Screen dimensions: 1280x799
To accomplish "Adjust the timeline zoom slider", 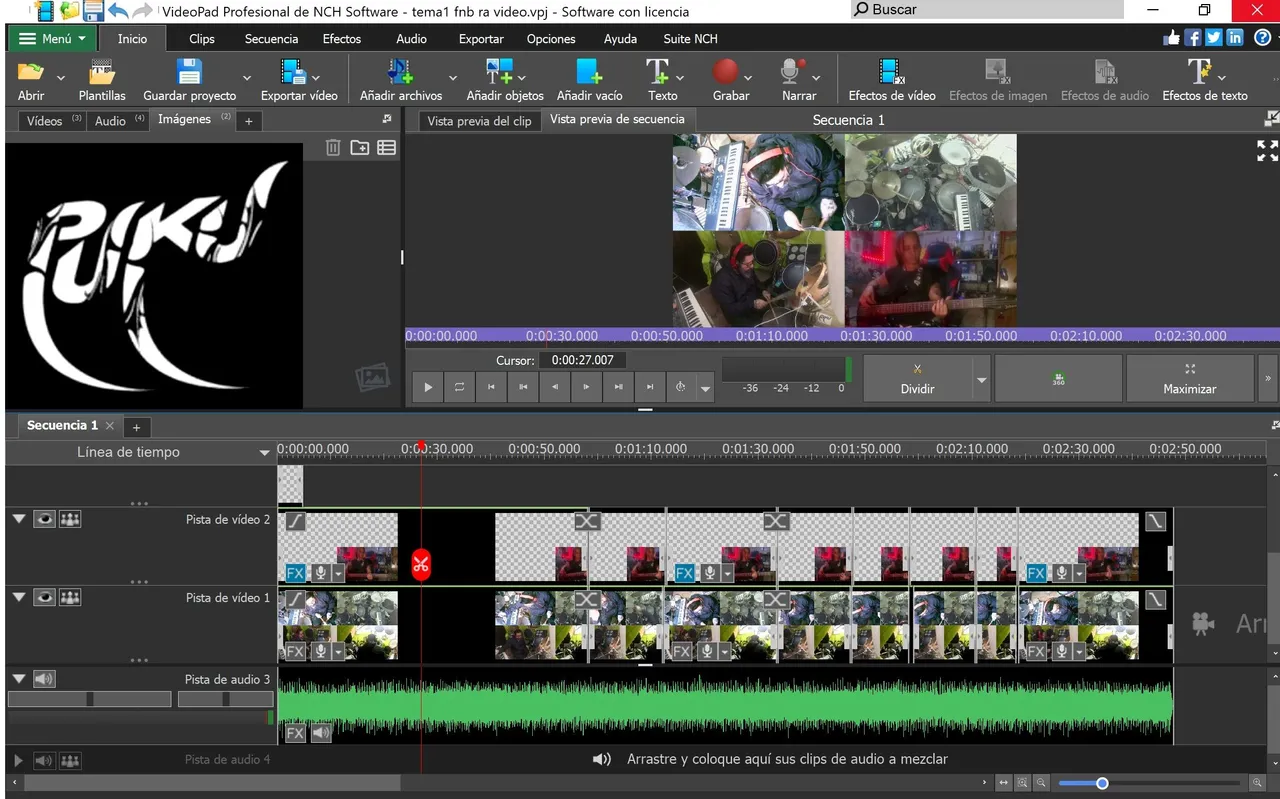I will point(1102,783).
